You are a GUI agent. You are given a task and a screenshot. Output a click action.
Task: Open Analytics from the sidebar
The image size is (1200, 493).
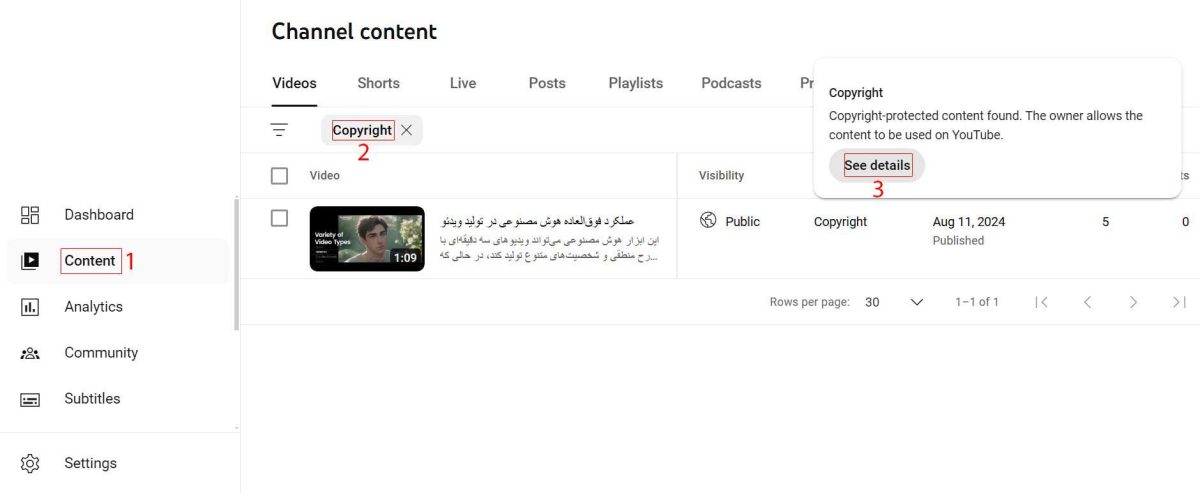(93, 307)
